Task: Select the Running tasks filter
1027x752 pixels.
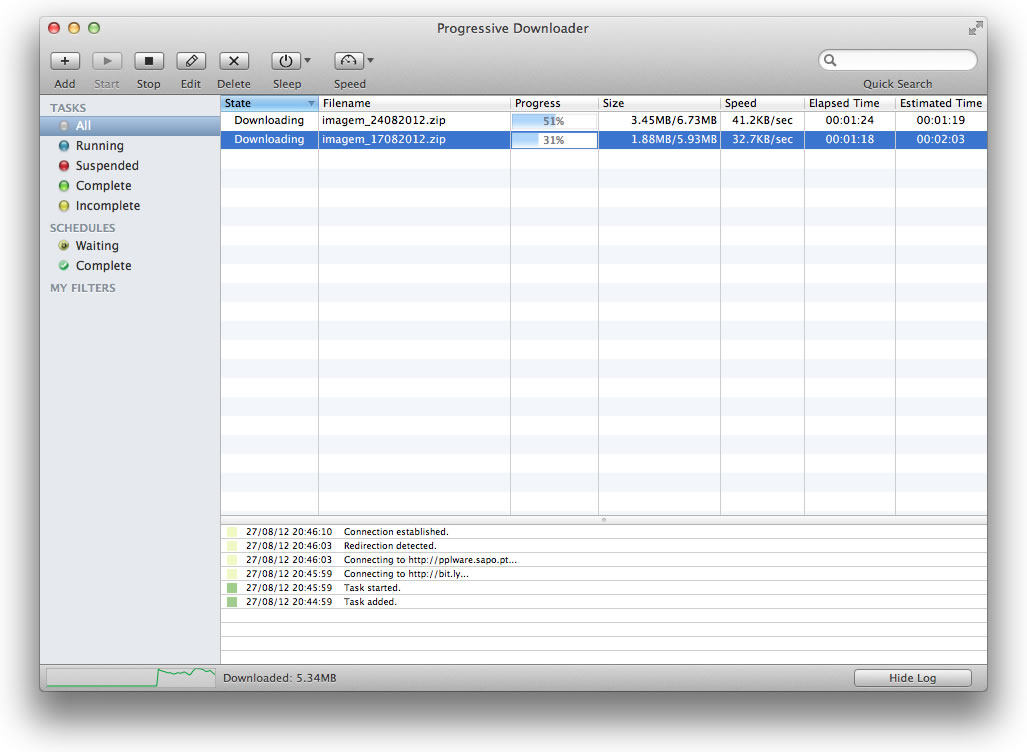Action: point(99,146)
